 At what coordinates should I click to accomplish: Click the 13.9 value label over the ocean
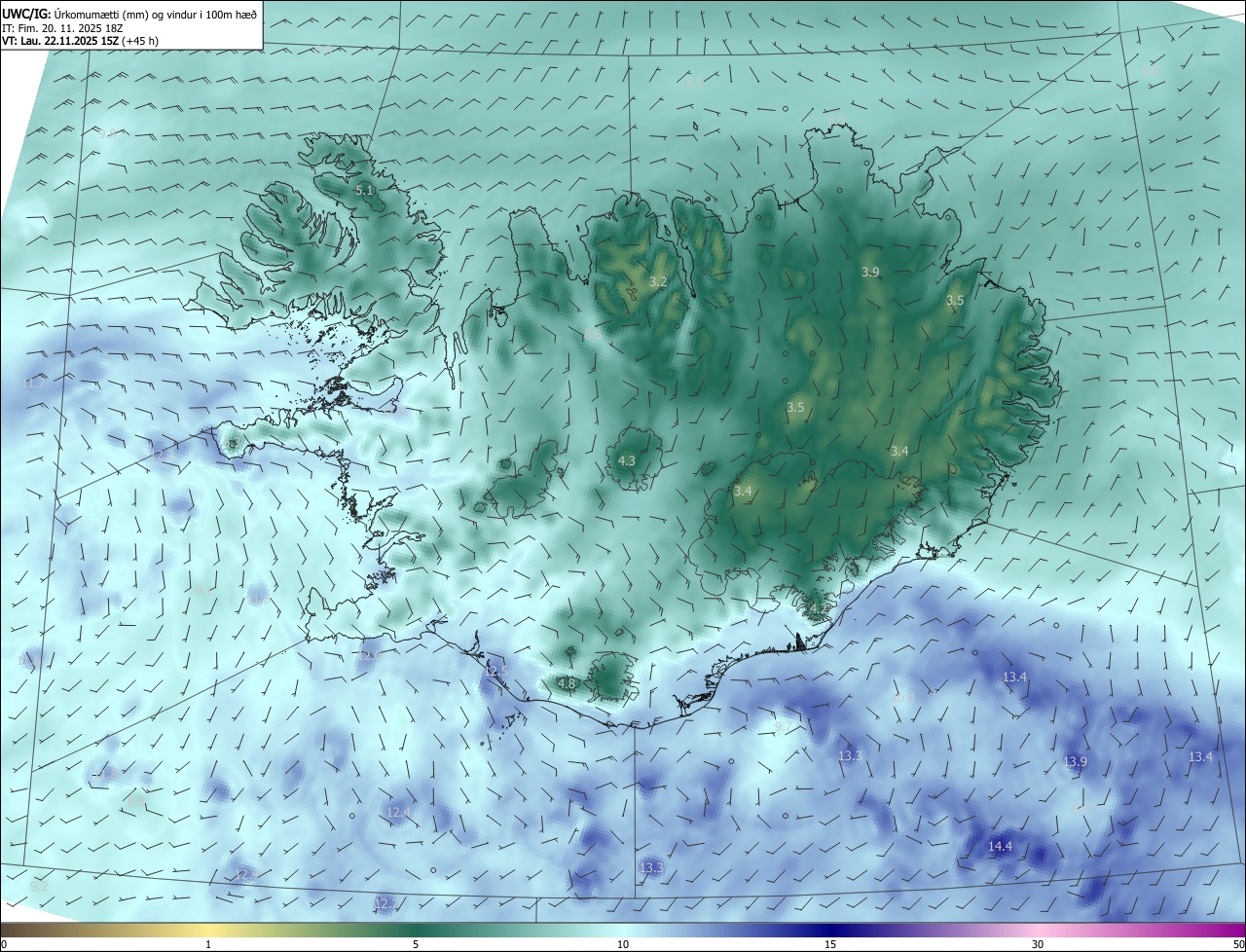tap(1075, 762)
